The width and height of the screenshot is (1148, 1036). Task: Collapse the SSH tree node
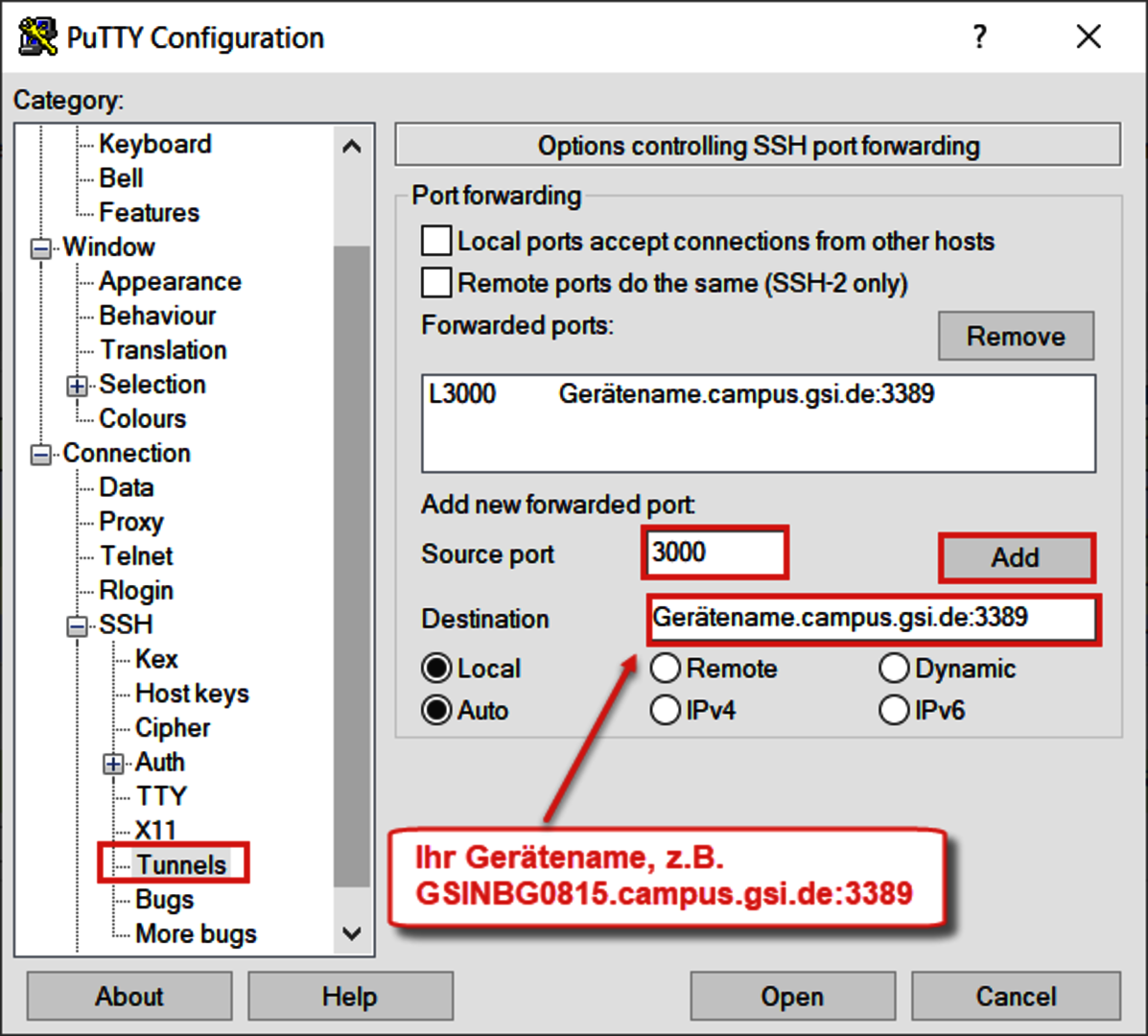(78, 626)
